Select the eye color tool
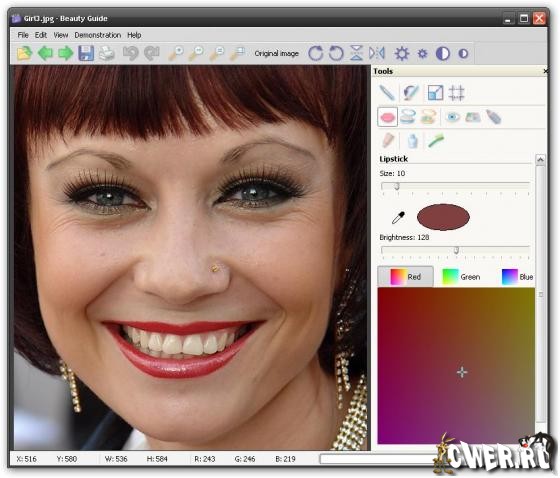This screenshot has height=478, width=560. pos(453,117)
